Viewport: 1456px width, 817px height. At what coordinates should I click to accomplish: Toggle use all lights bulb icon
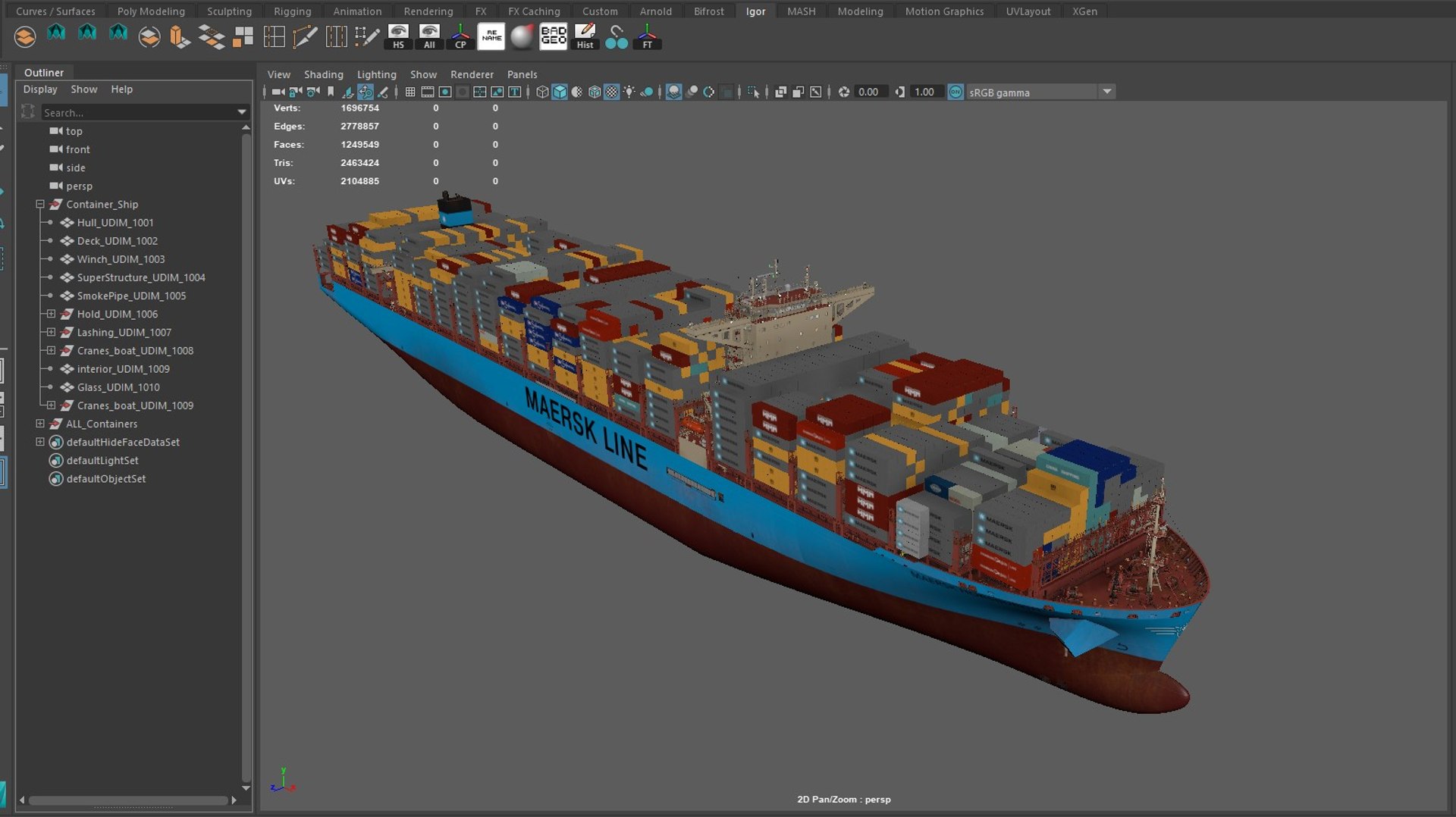629,92
